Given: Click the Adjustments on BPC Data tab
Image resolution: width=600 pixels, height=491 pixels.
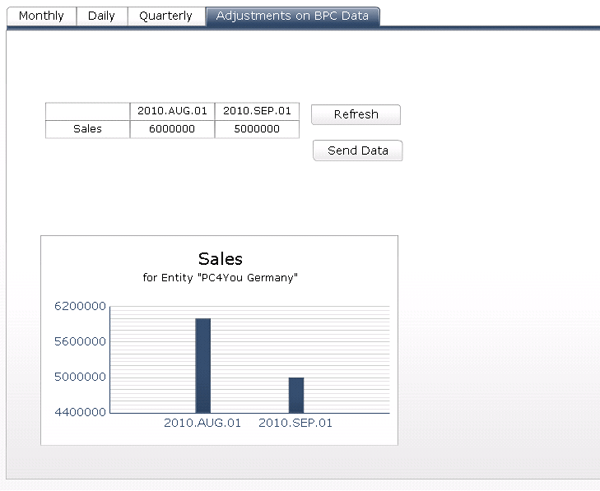Looking at the screenshot, I should pyautogui.click(x=292, y=16).
